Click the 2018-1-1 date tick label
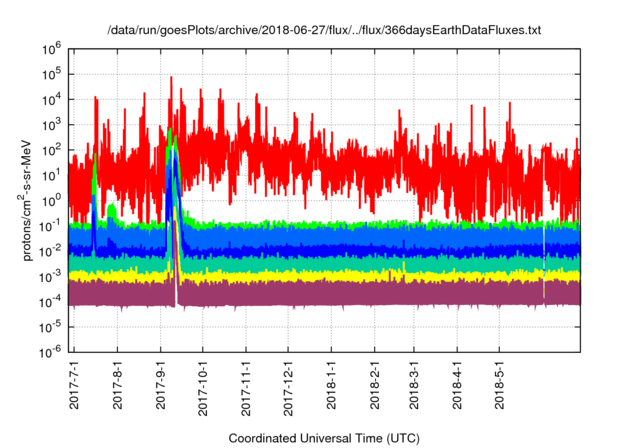Image resolution: width=640 pixels, height=448 pixels. 331,385
